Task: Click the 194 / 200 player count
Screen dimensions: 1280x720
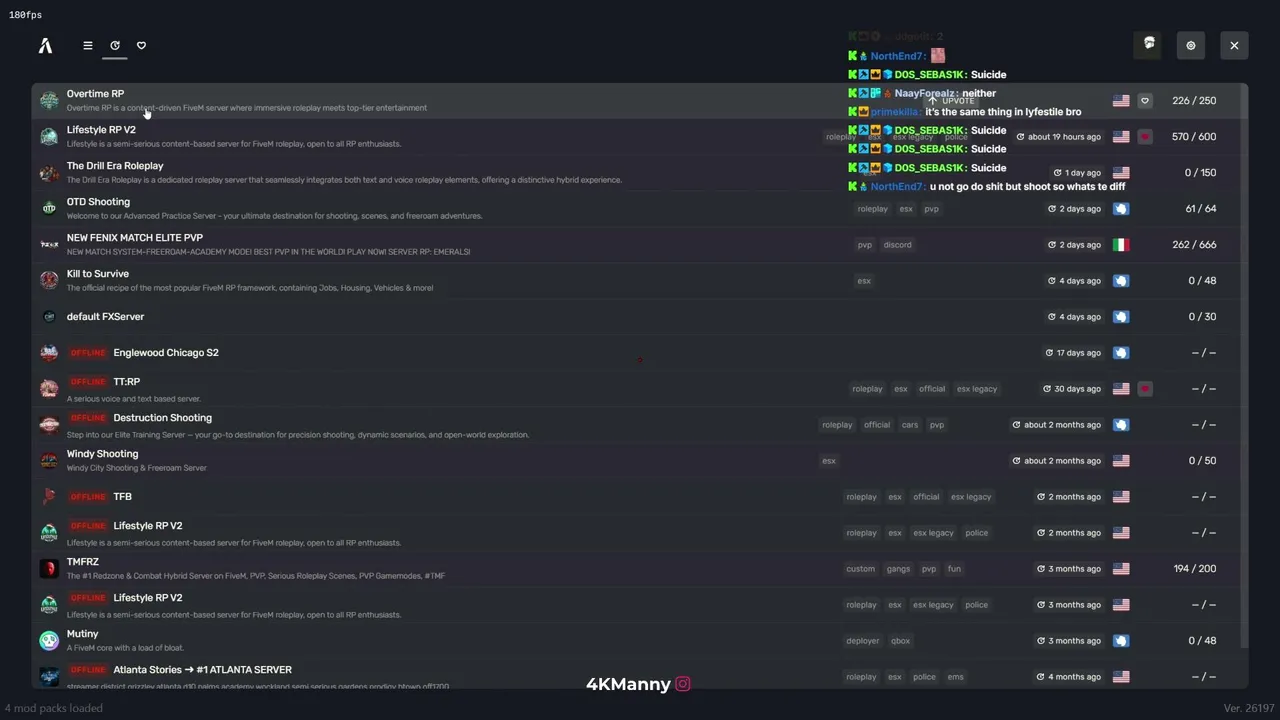Action: click(x=1195, y=569)
